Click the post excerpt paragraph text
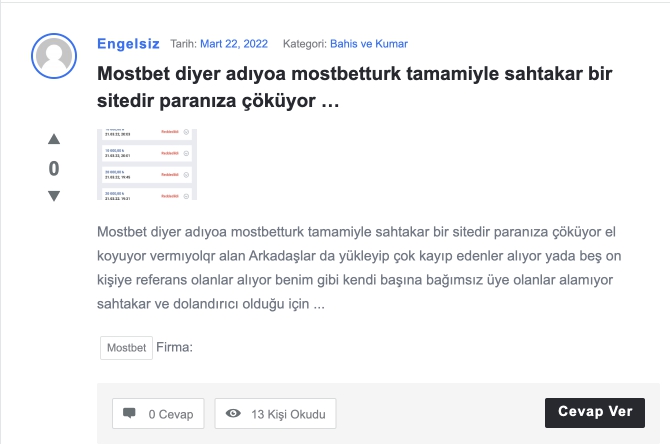Image resolution: width=670 pixels, height=444 pixels. [359, 268]
